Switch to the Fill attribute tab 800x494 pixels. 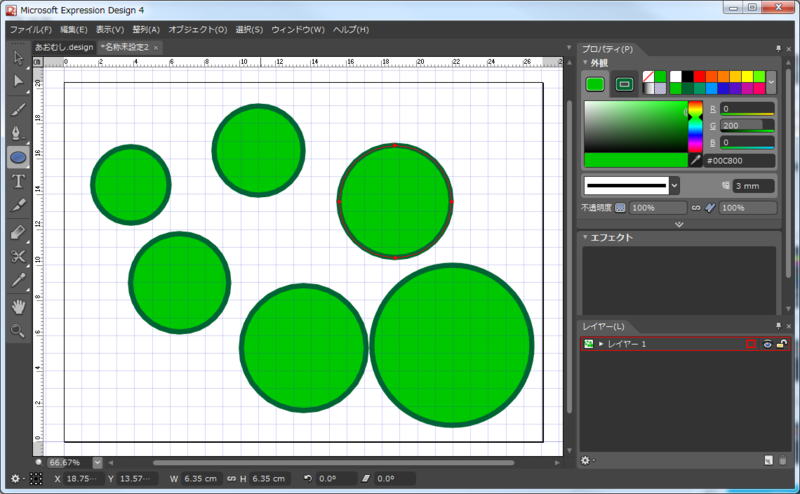(x=595, y=84)
